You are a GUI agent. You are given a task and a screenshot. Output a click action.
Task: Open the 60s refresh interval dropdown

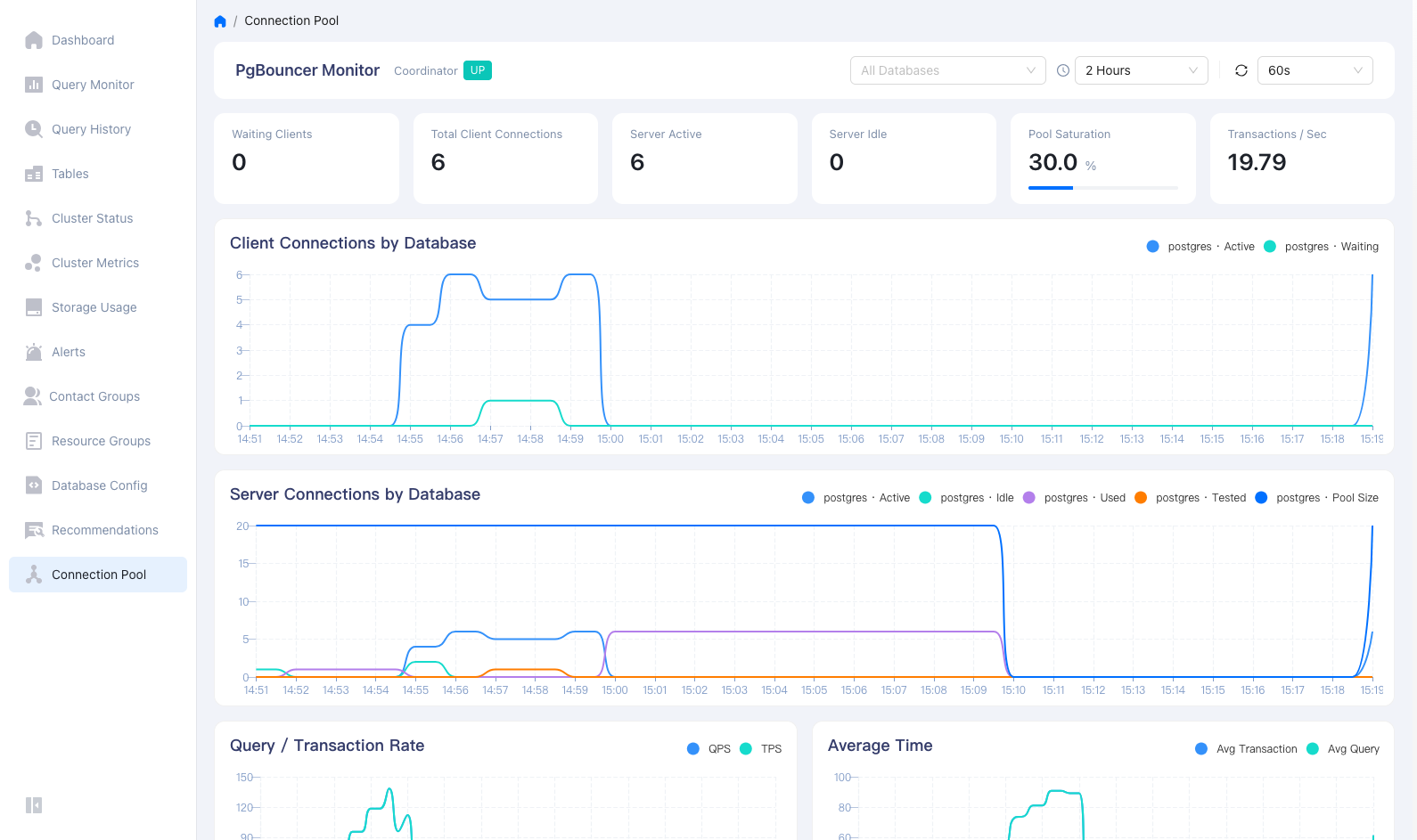click(1315, 70)
